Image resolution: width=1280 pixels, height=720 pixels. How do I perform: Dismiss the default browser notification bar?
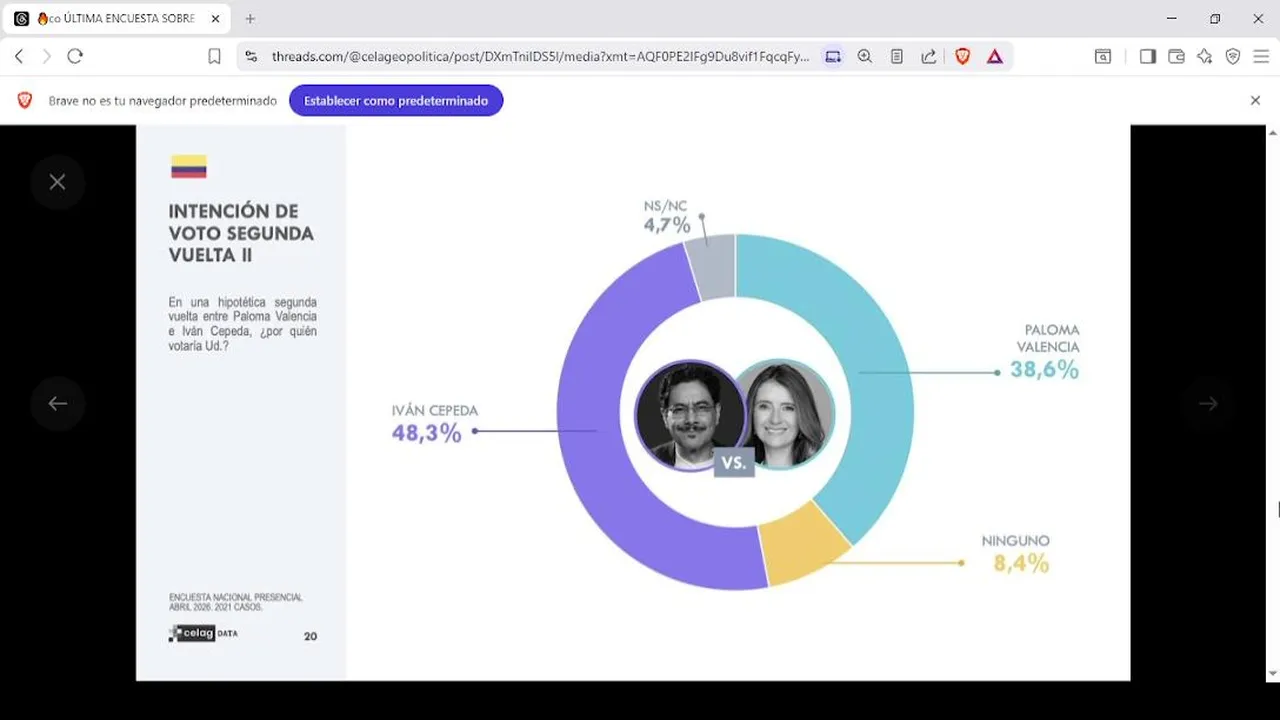1255,101
